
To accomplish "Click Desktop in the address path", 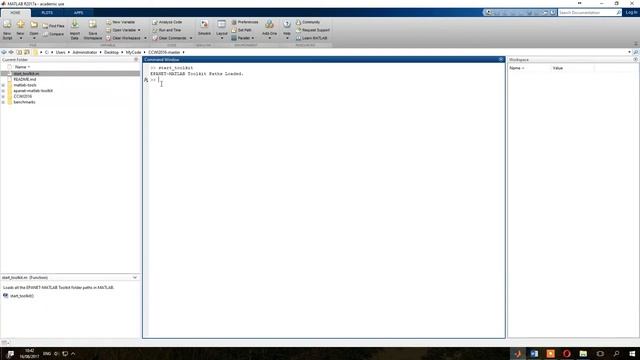I will coord(111,52).
